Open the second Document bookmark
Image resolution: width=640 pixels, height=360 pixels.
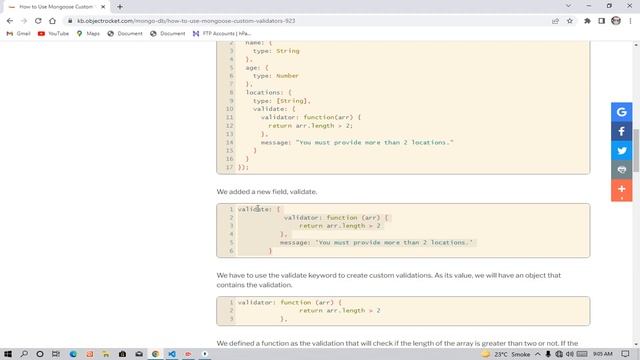click(167, 33)
